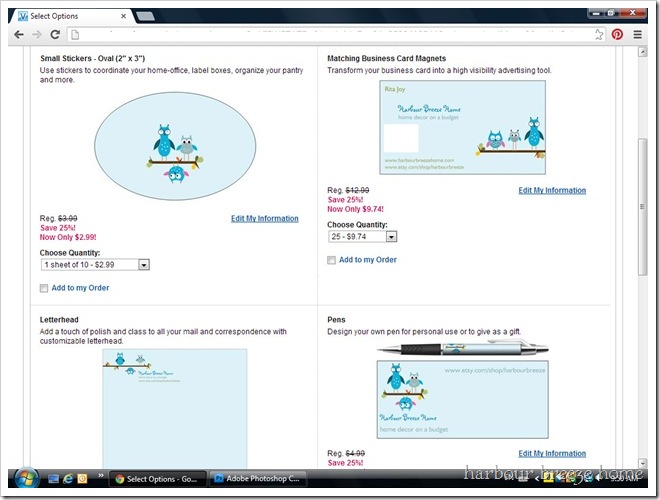Click the pen imprint design preview
This screenshot has height=500, width=660.
[x=463, y=399]
